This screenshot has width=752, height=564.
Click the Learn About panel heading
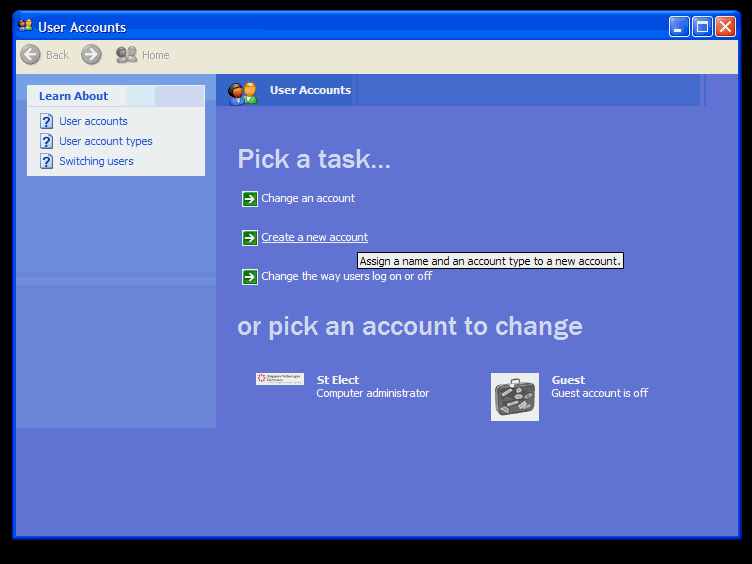coord(73,96)
